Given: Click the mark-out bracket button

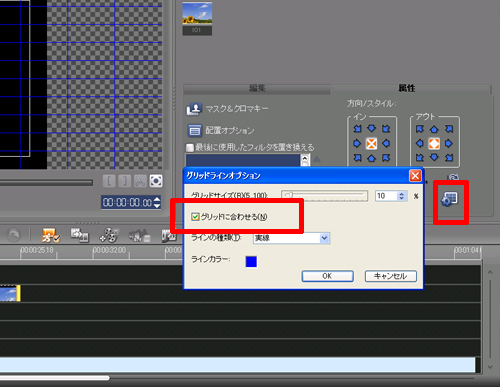Looking at the screenshot, I should click(125, 181).
